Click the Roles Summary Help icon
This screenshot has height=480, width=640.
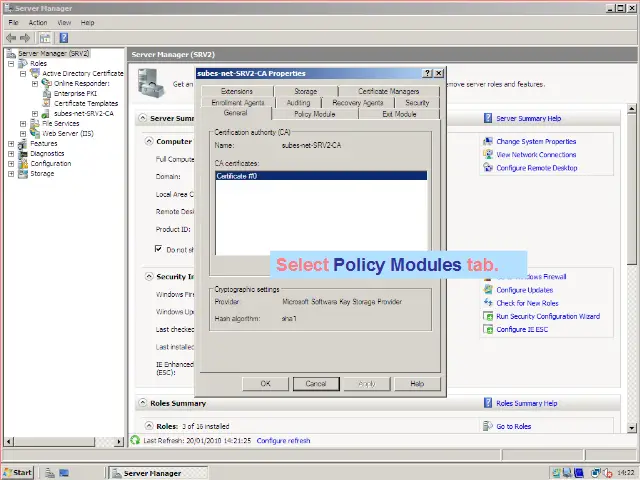tap(488, 403)
